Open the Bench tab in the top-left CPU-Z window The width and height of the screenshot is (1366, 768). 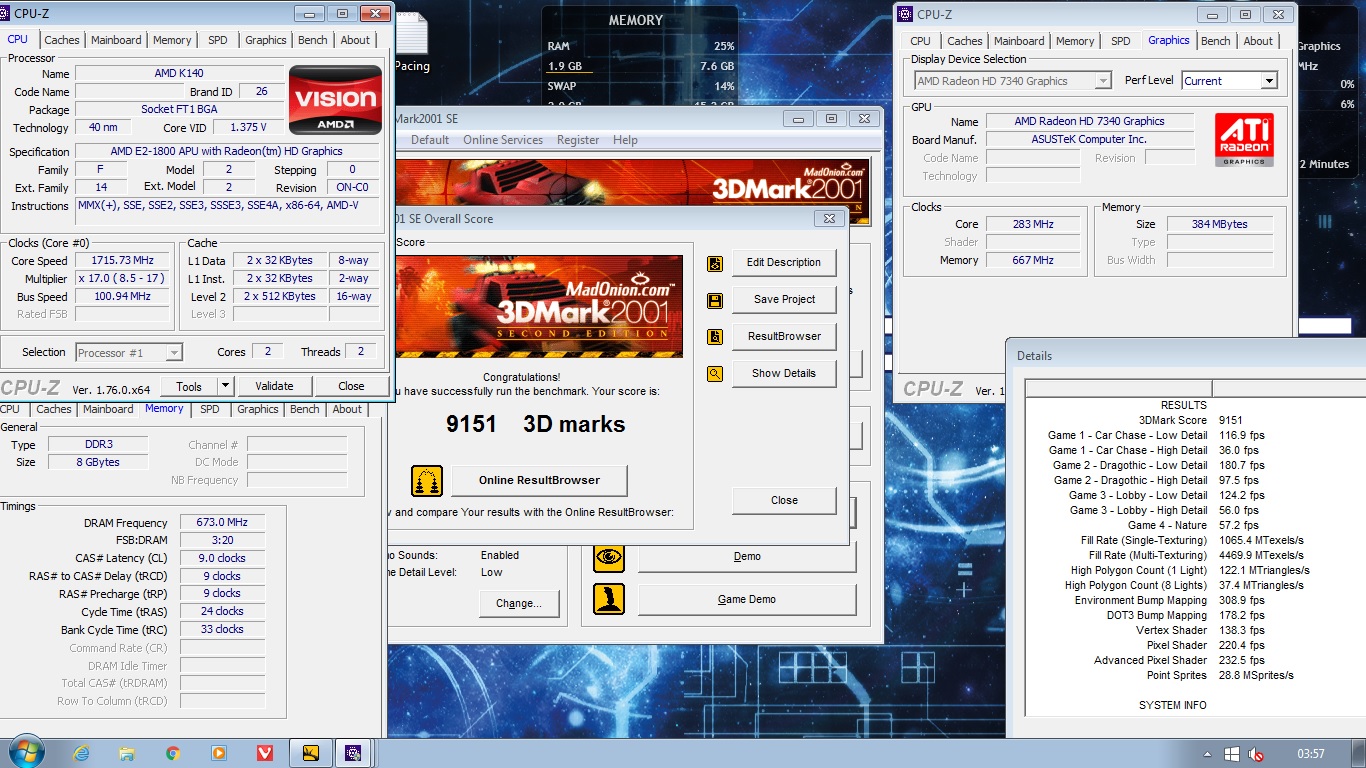coord(313,40)
